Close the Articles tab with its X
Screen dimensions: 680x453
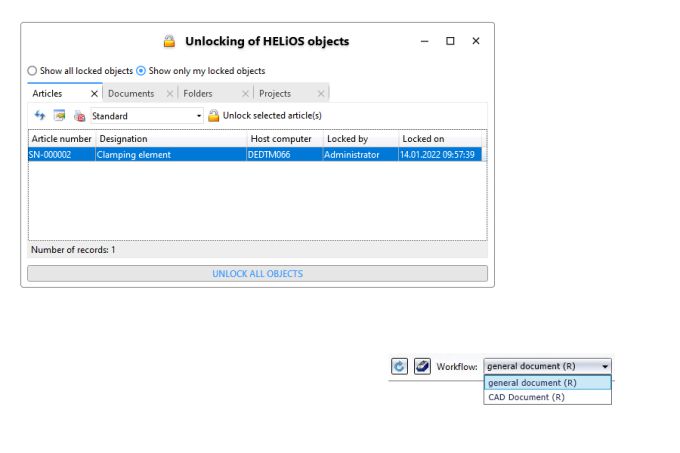point(94,94)
